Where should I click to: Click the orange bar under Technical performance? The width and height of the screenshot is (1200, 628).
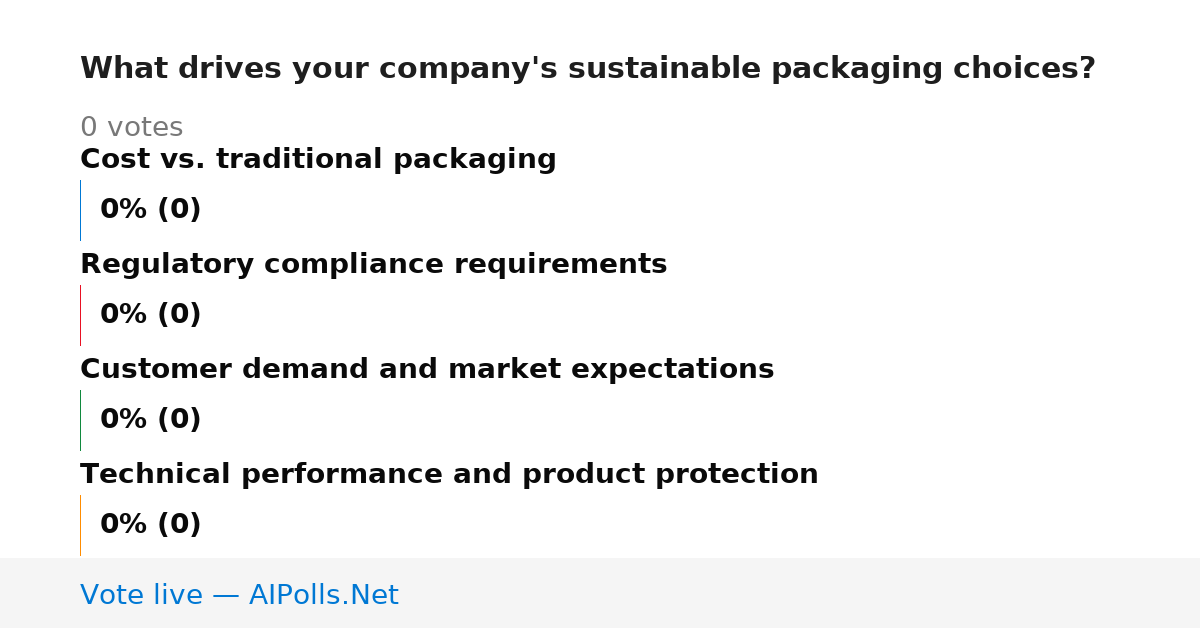pos(80,525)
